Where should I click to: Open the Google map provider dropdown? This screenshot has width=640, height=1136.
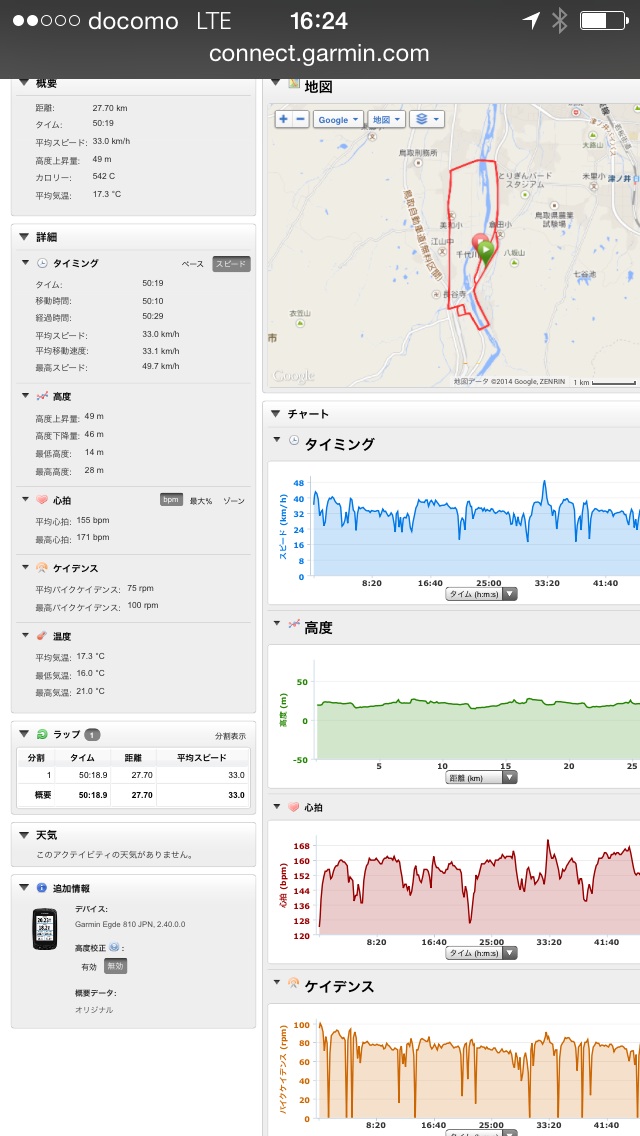338,120
